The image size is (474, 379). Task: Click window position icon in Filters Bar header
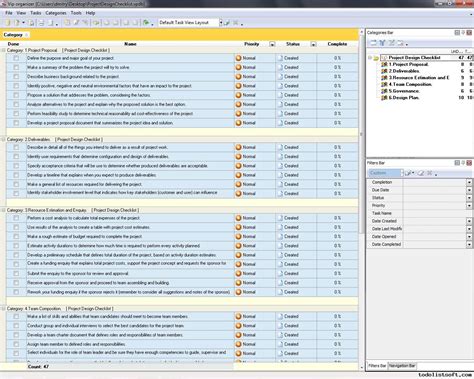457,163
